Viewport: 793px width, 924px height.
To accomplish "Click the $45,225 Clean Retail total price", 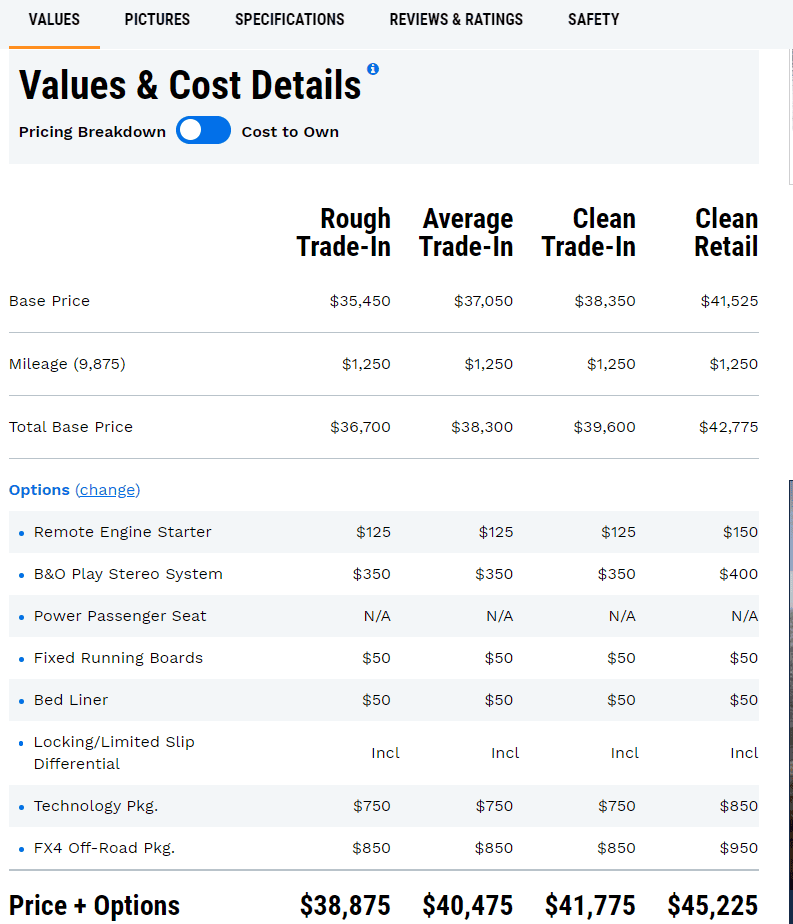I will tap(712, 906).
